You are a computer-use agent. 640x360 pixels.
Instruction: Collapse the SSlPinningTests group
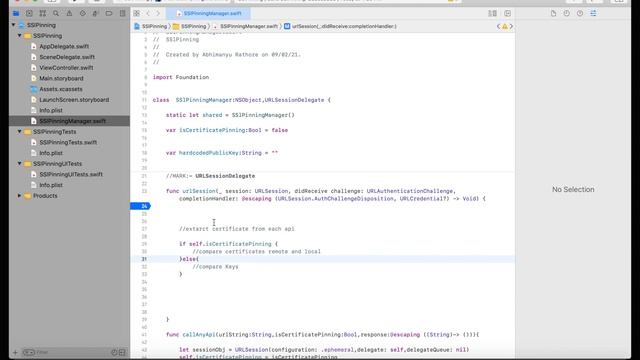[x=20, y=131]
